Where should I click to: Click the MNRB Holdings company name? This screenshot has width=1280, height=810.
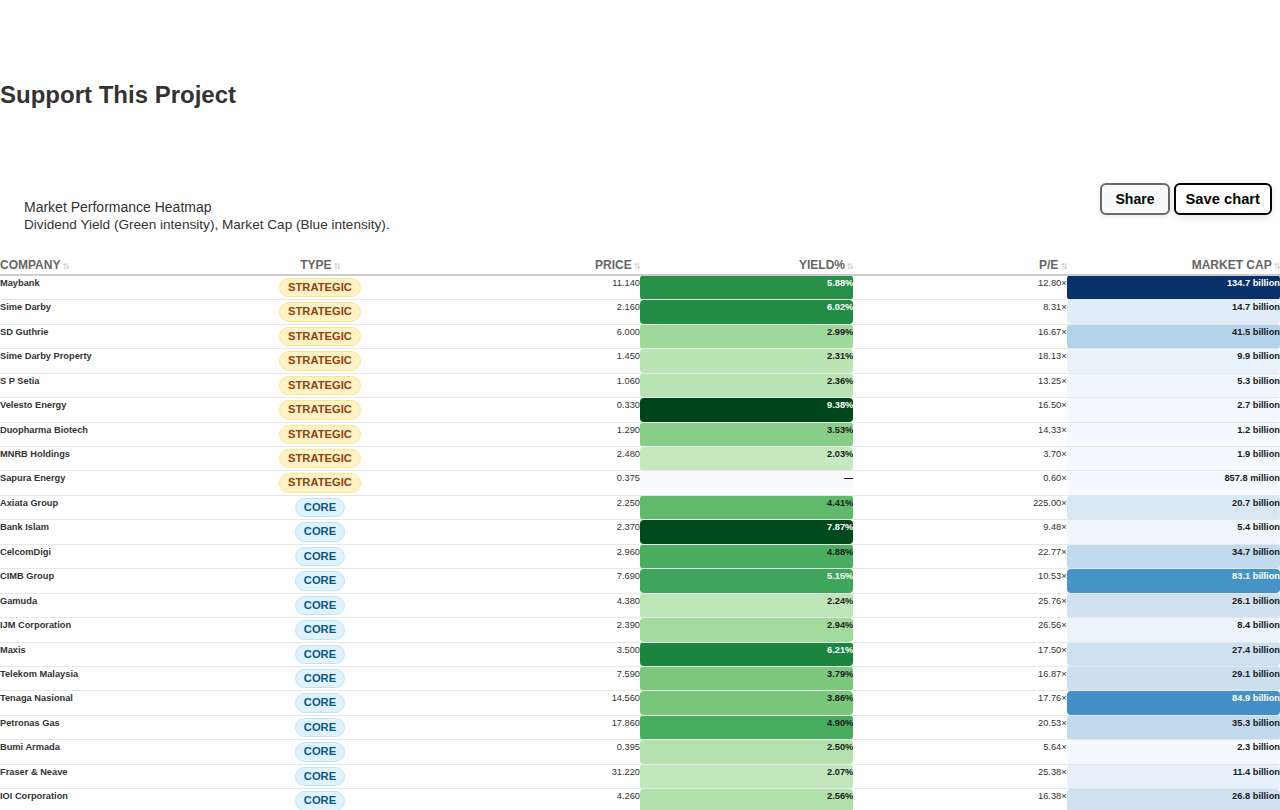coord(35,454)
